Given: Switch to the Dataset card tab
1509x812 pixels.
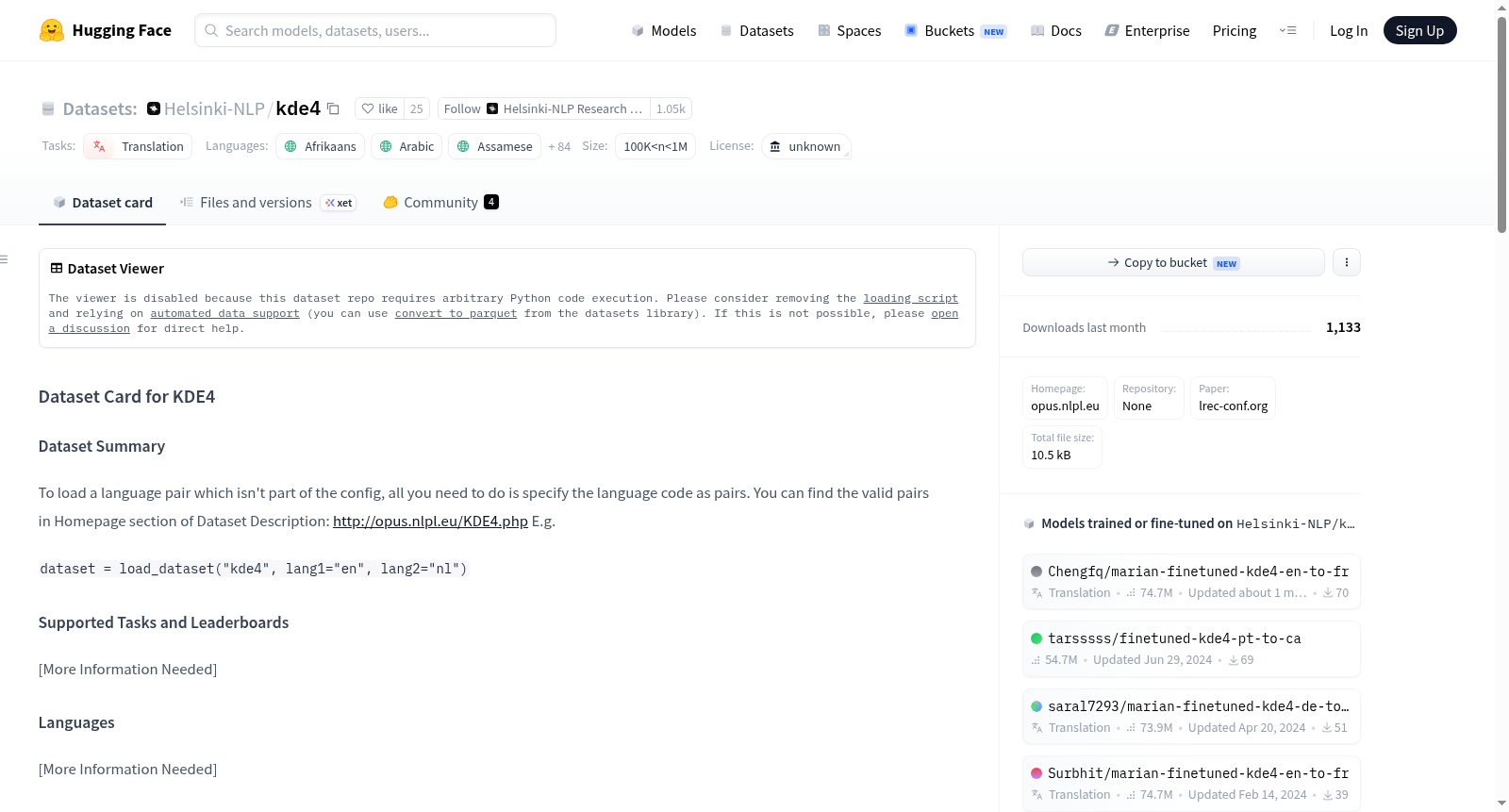Looking at the screenshot, I should 102,203.
